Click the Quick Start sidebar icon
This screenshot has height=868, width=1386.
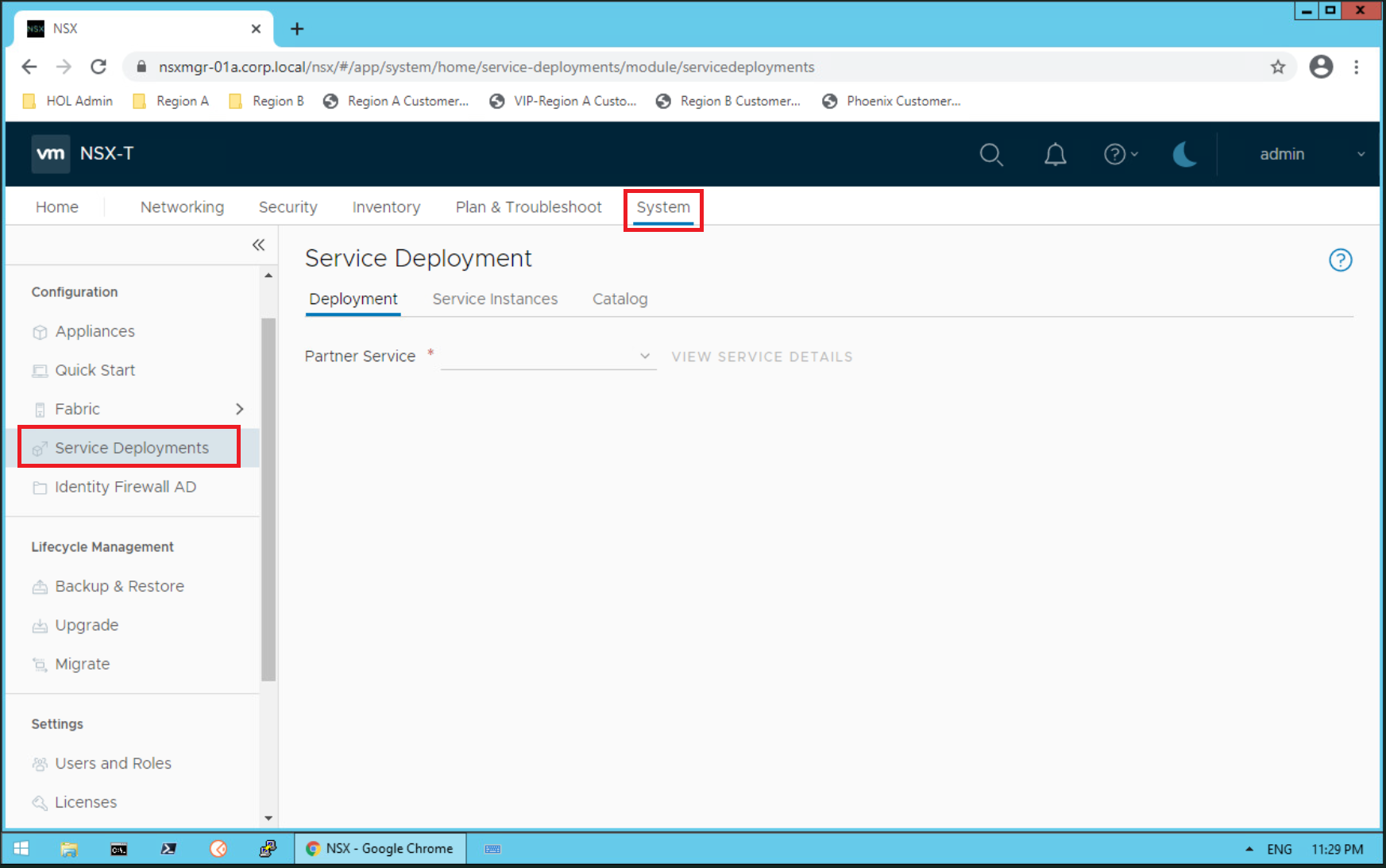point(40,371)
